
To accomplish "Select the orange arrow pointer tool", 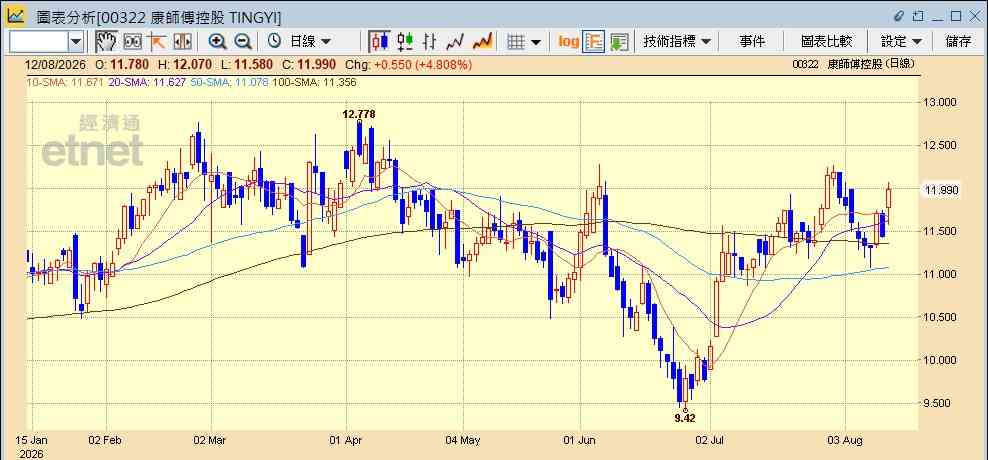I will point(157,42).
